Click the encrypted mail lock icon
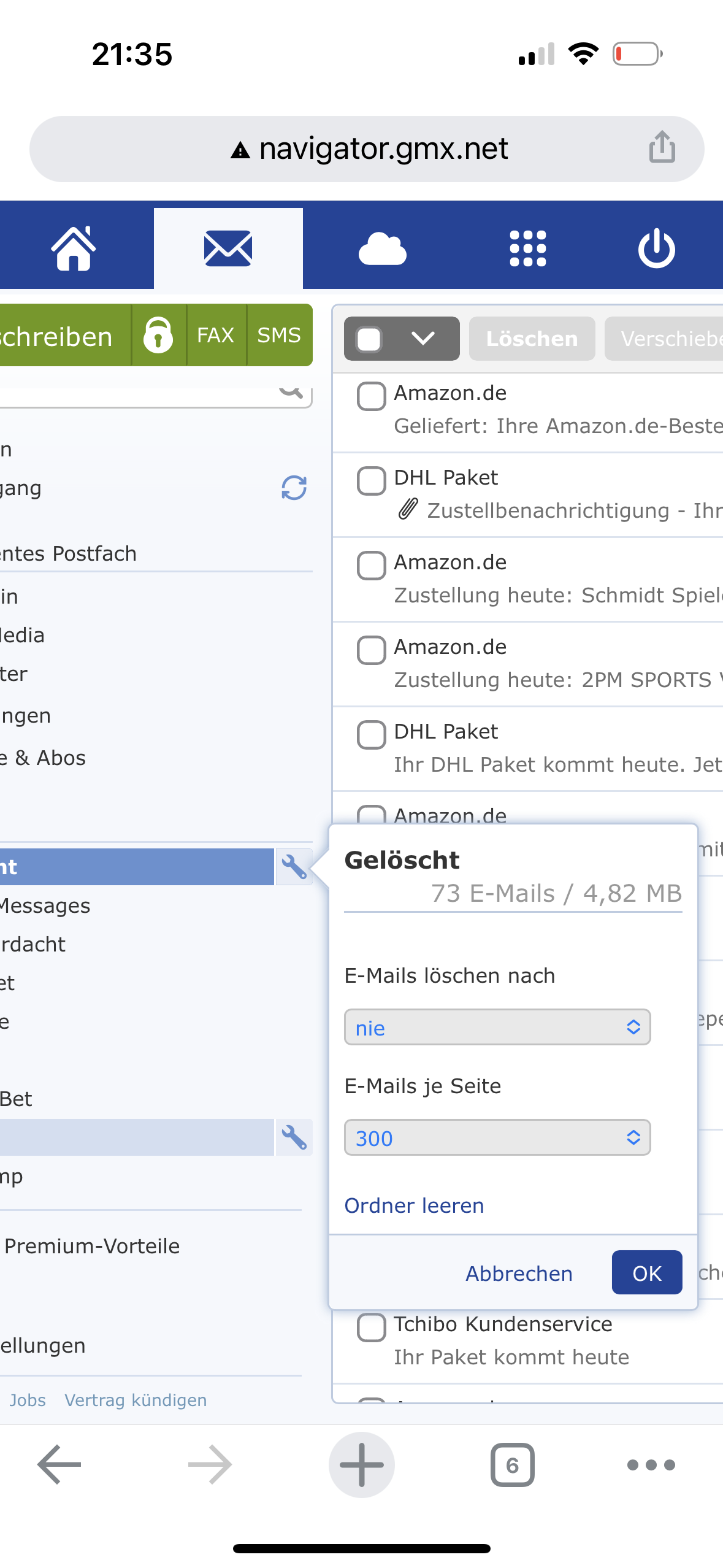The width and height of the screenshot is (723, 1568). pos(158,335)
